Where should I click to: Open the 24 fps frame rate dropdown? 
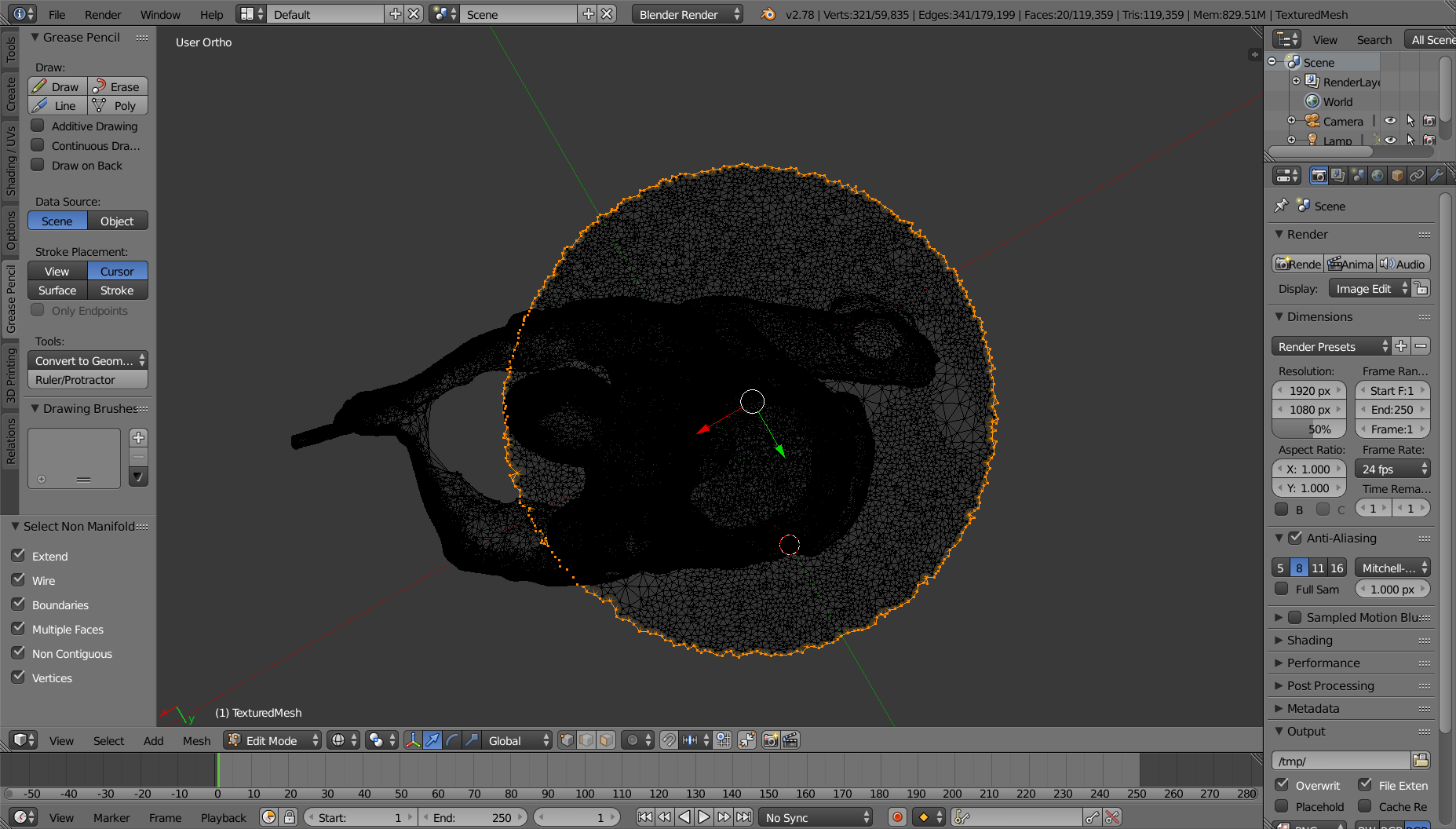click(1392, 469)
